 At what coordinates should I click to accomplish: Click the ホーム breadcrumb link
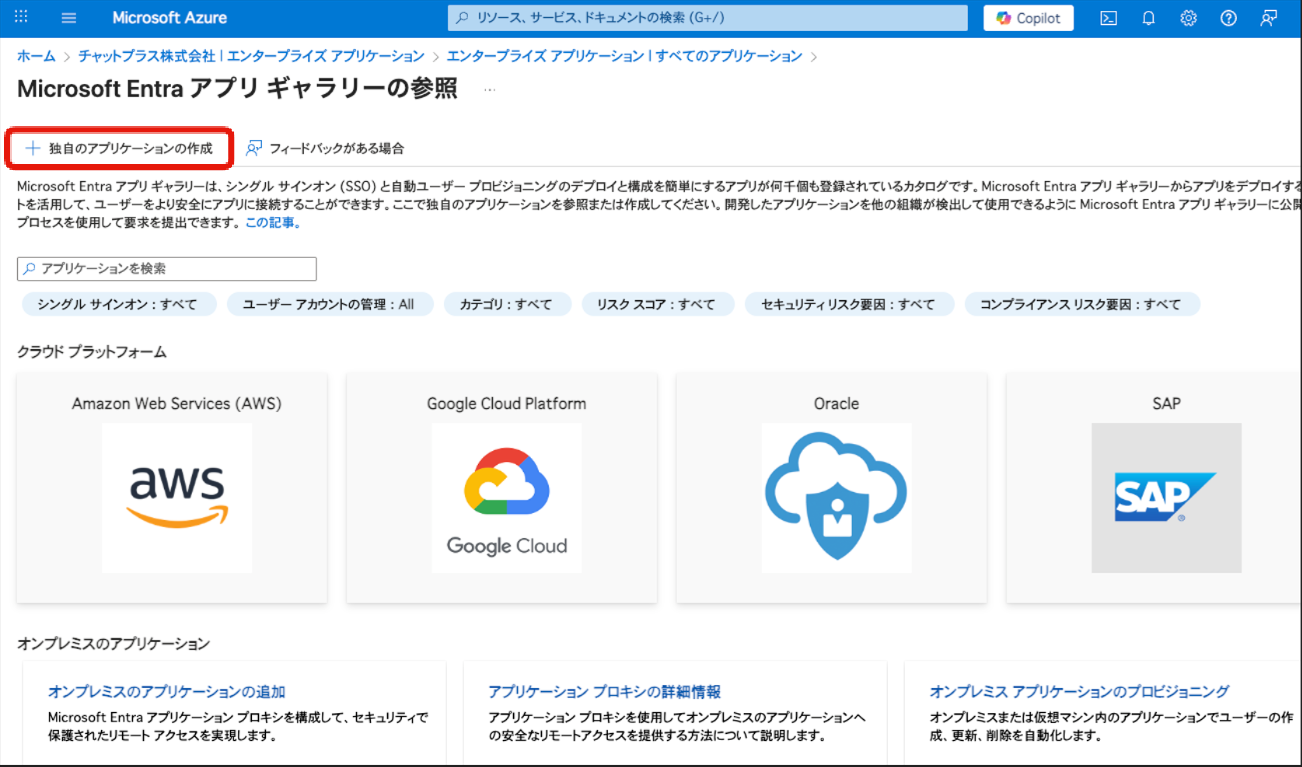click(x=36, y=56)
